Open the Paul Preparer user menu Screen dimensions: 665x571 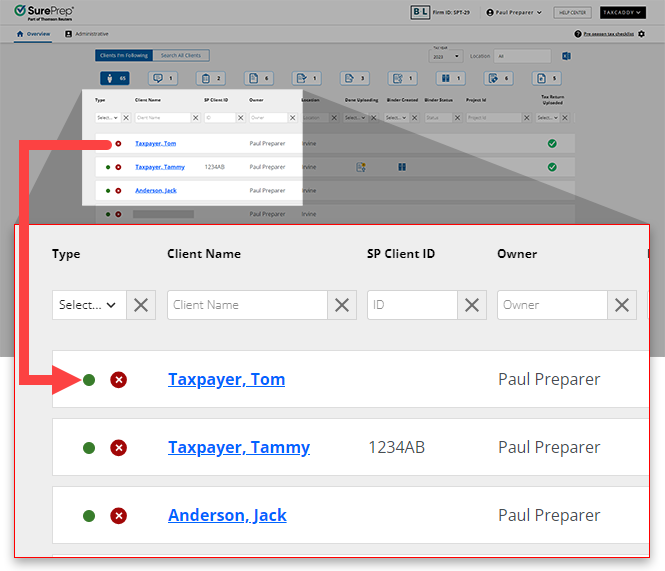coord(514,12)
